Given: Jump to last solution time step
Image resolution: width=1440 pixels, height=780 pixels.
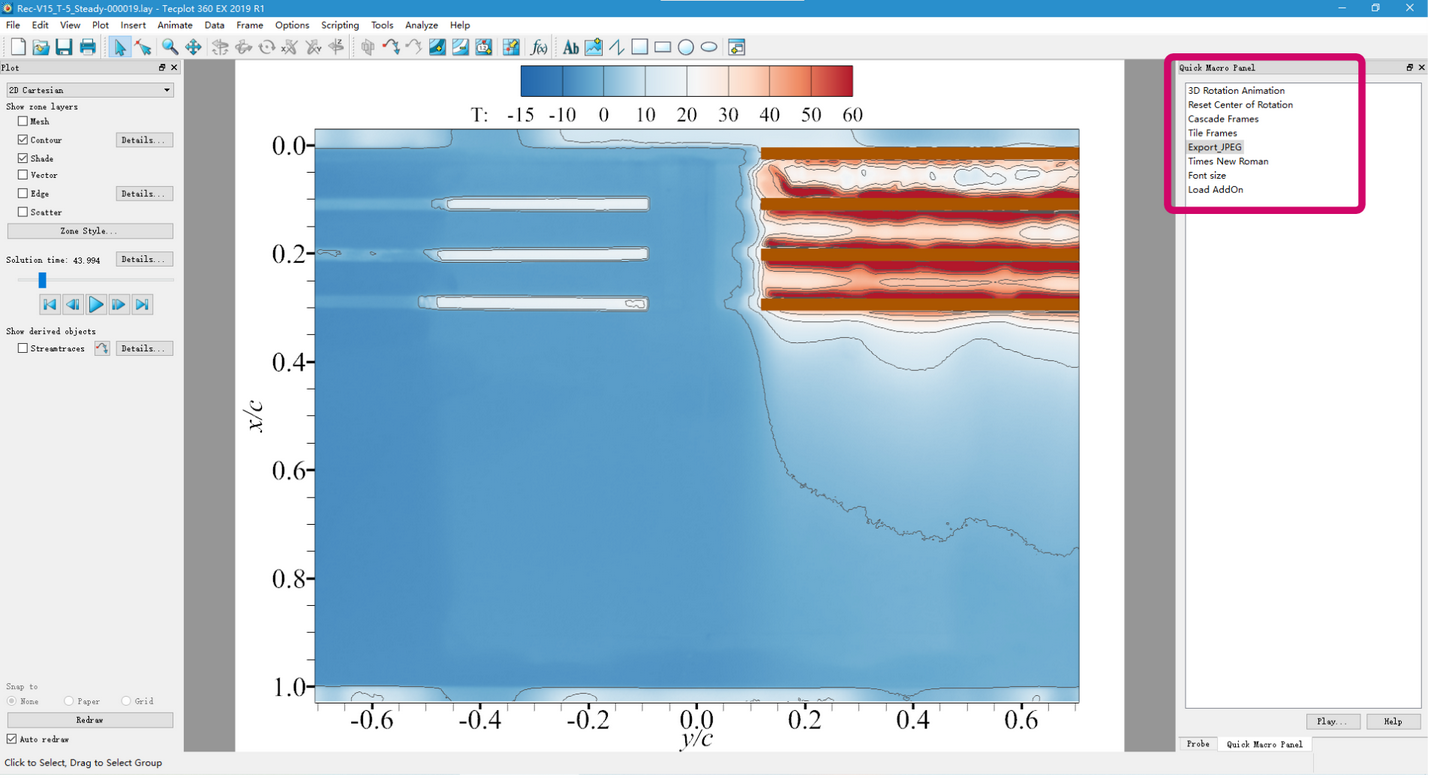Looking at the screenshot, I should coord(143,304).
